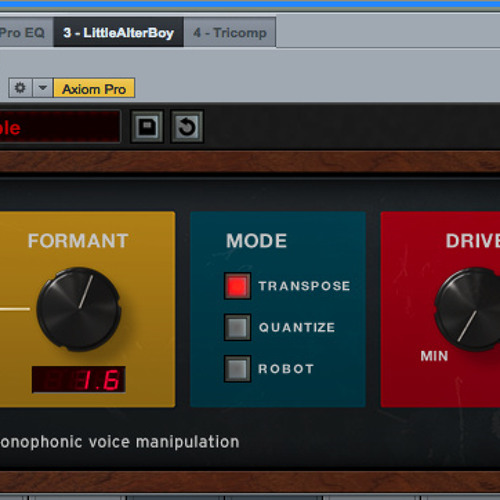
Task: Click the Formant value display 1.6
Action: pos(79,380)
